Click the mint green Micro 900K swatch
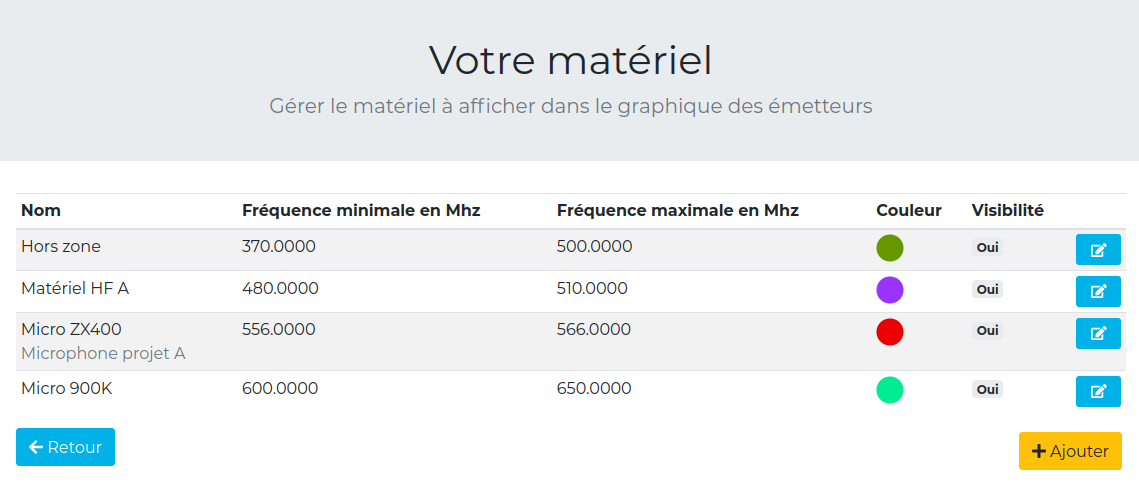Image resolution: width=1139 pixels, height=494 pixels. click(x=890, y=390)
